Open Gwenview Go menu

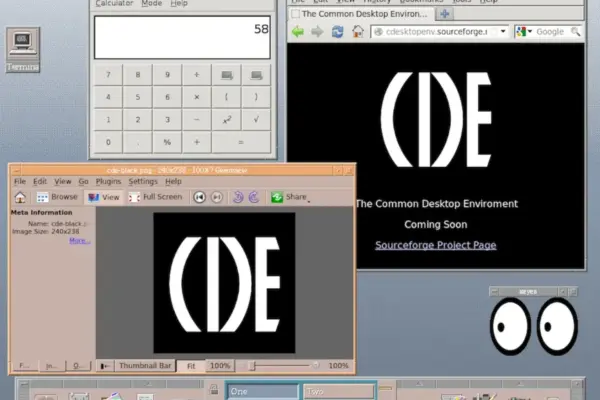point(83,181)
